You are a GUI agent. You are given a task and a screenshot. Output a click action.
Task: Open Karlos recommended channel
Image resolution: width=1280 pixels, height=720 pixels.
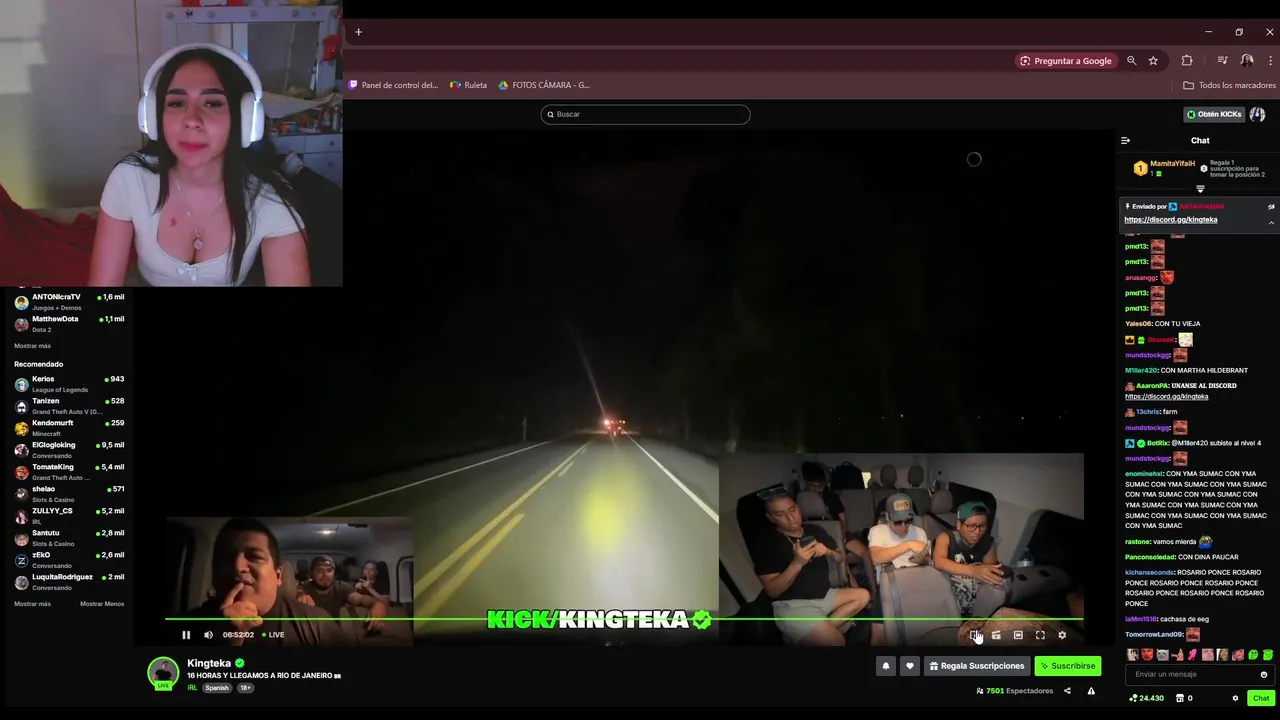pyautogui.click(x=69, y=384)
